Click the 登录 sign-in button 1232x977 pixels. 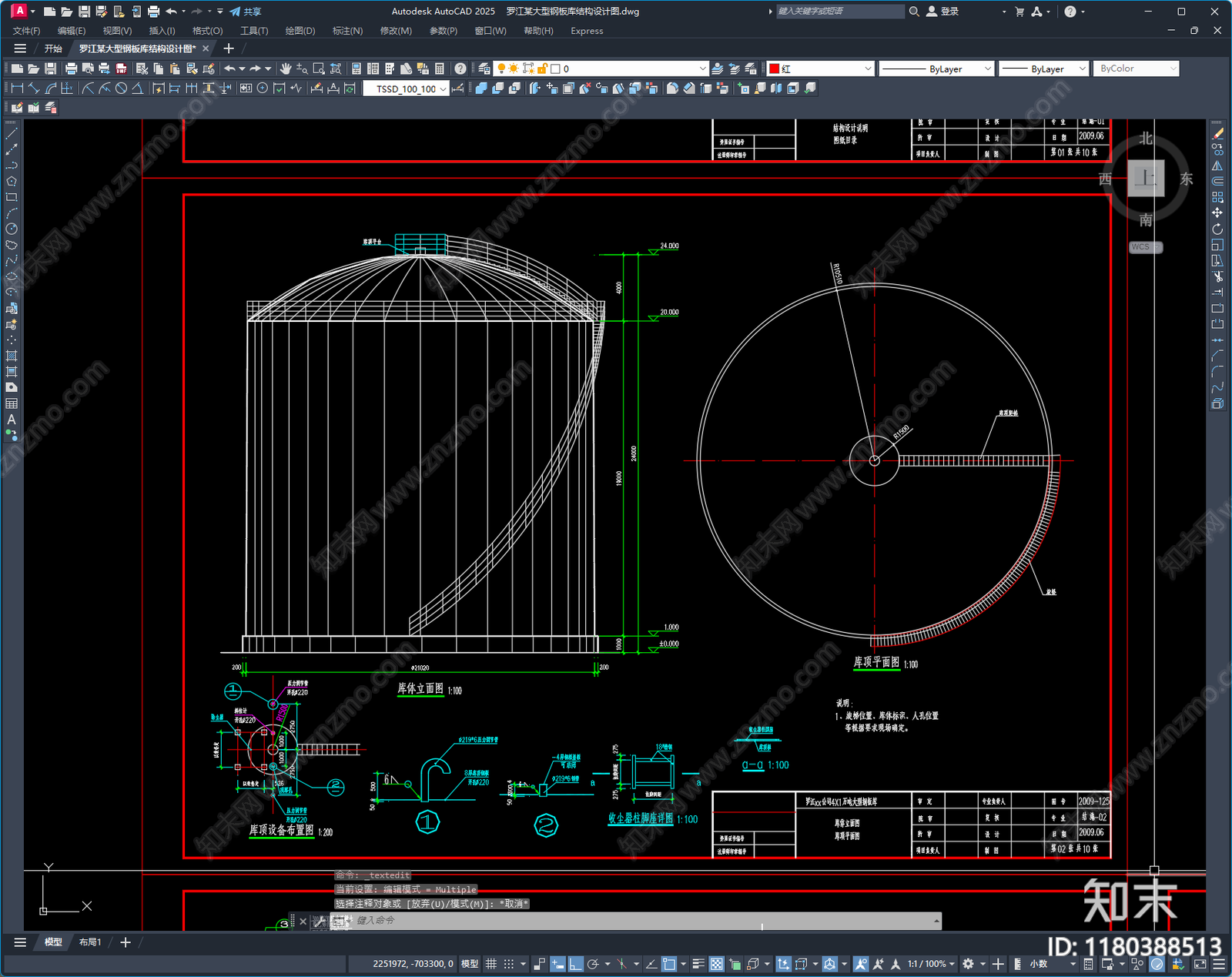[x=942, y=12]
